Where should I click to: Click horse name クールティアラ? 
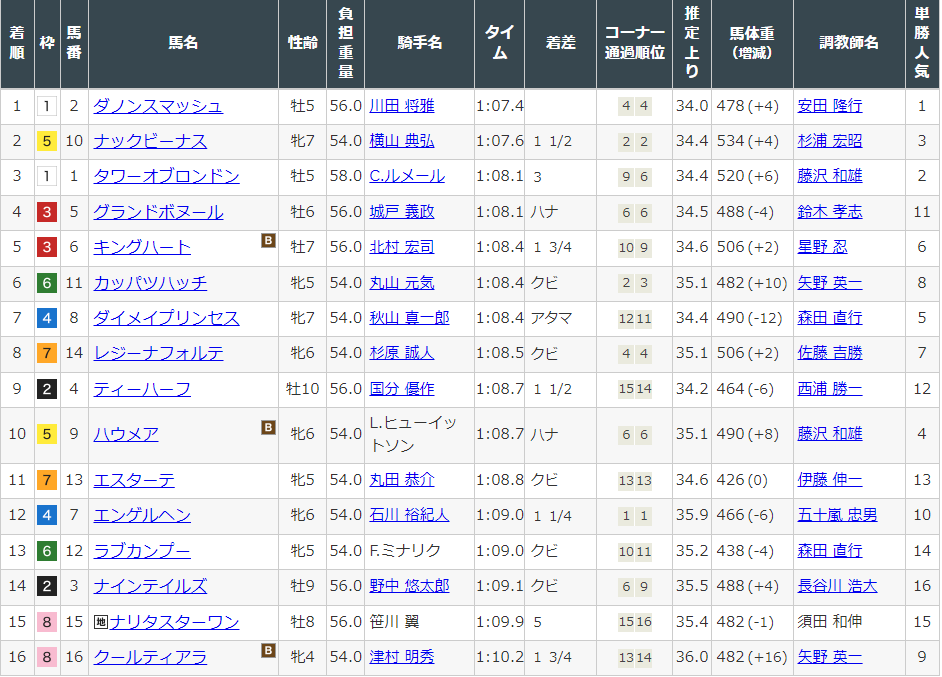[150, 657]
